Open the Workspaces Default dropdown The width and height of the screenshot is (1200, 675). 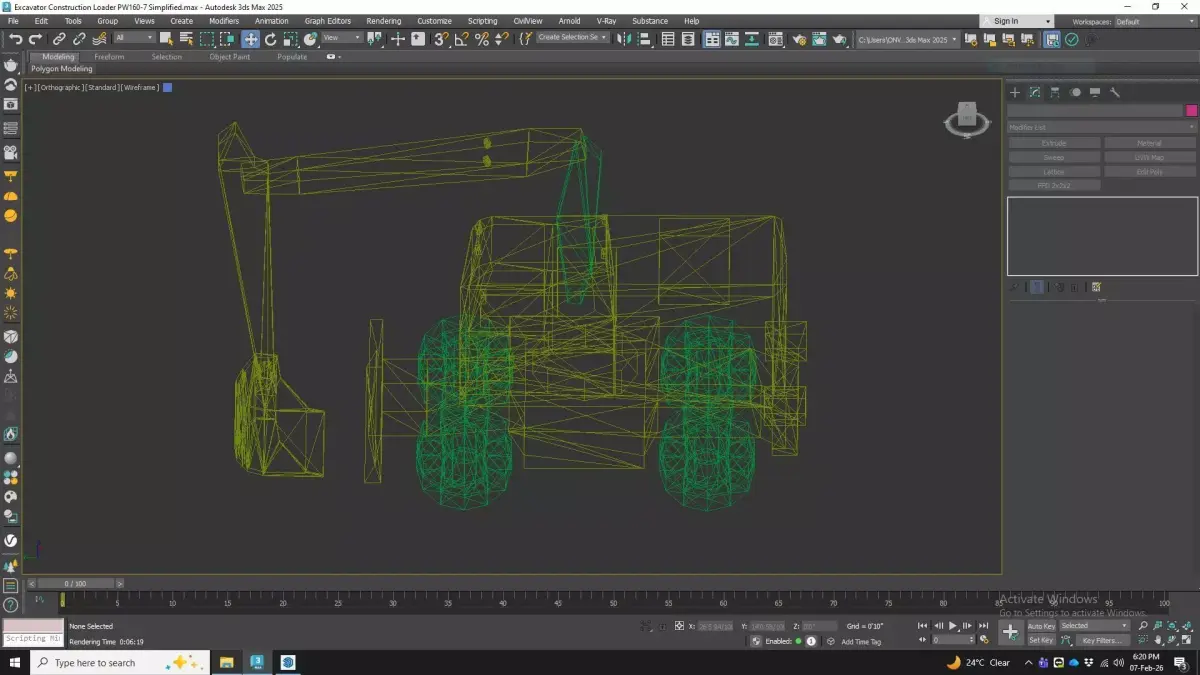(1154, 21)
